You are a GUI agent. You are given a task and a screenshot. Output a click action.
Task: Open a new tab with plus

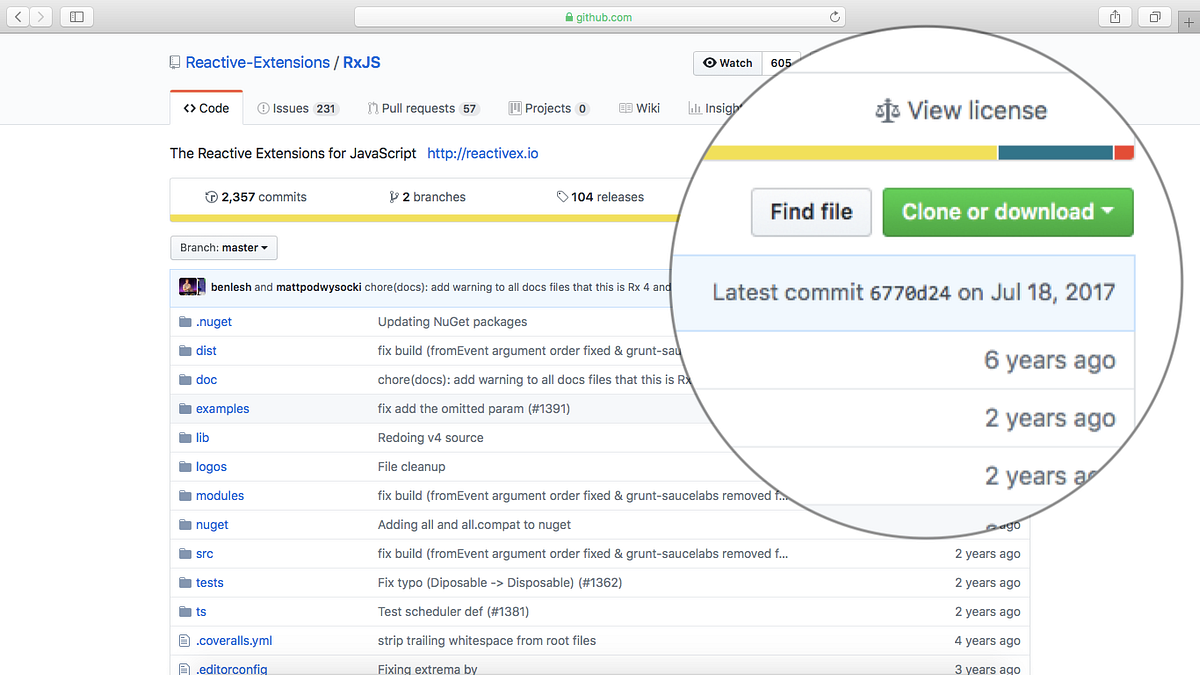1188,21
